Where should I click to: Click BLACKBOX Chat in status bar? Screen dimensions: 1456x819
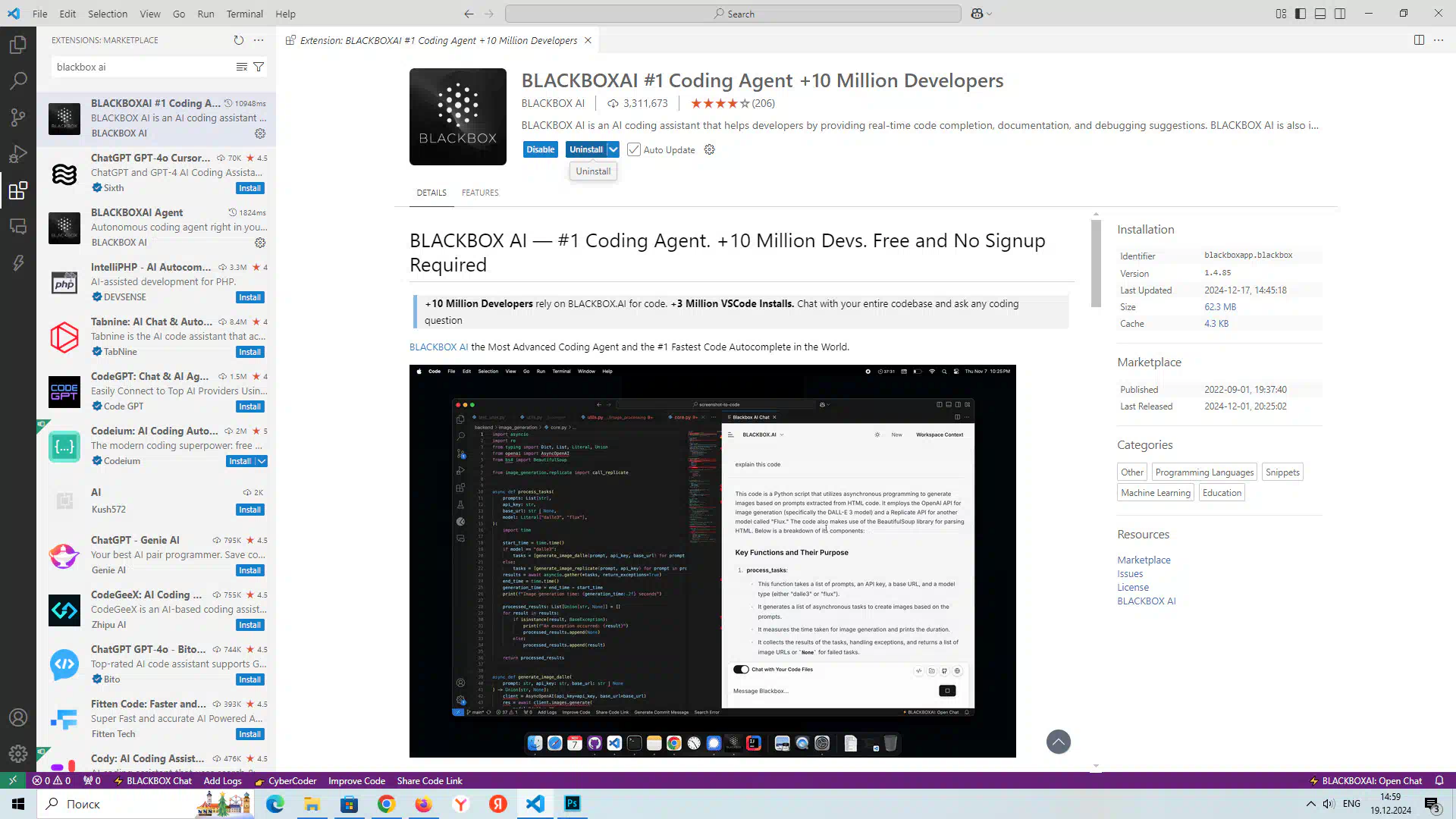[x=153, y=780]
